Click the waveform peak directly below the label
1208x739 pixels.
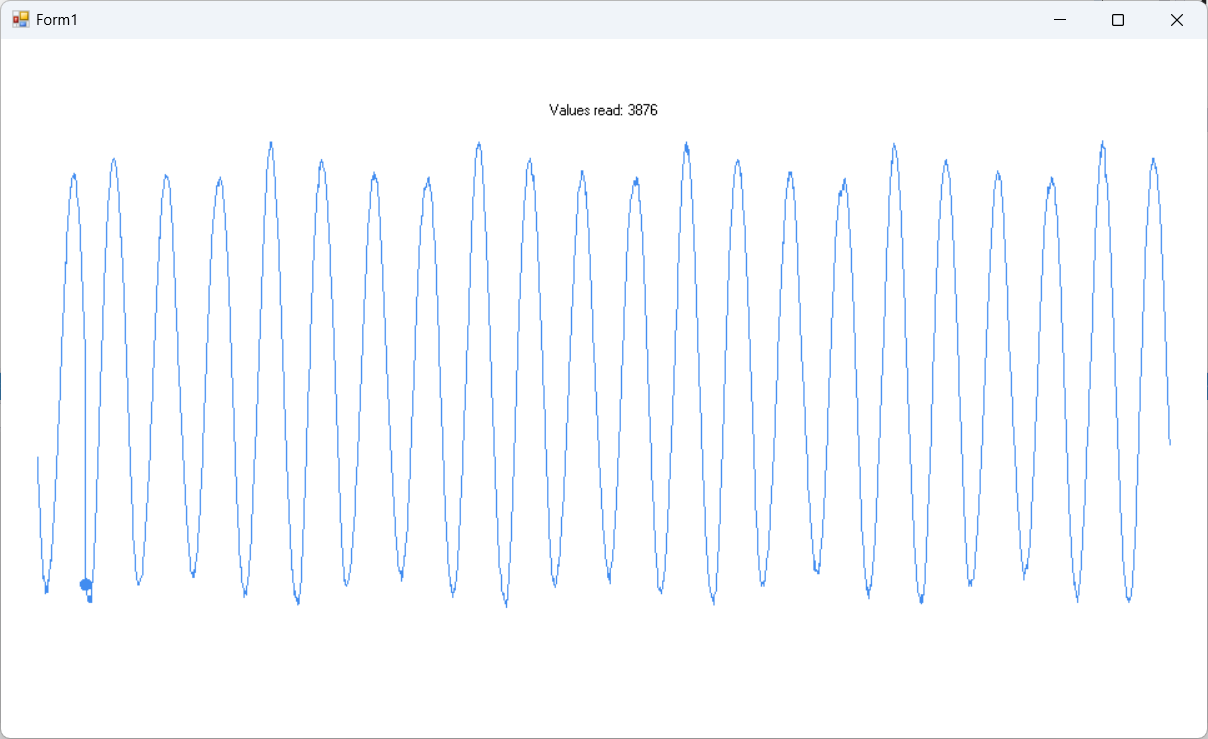[582, 172]
